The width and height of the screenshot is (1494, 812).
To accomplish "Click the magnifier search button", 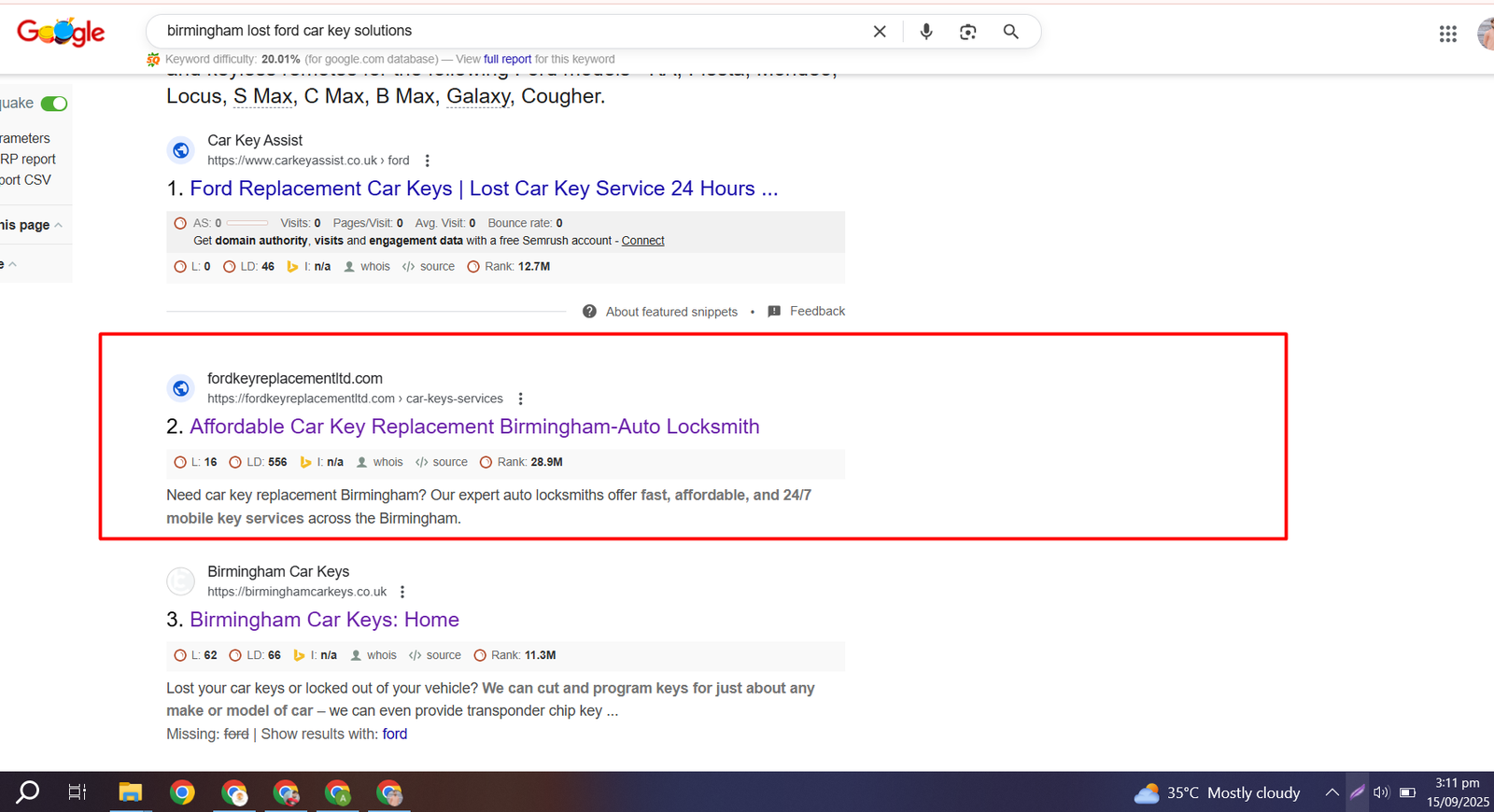I will click(x=1010, y=32).
